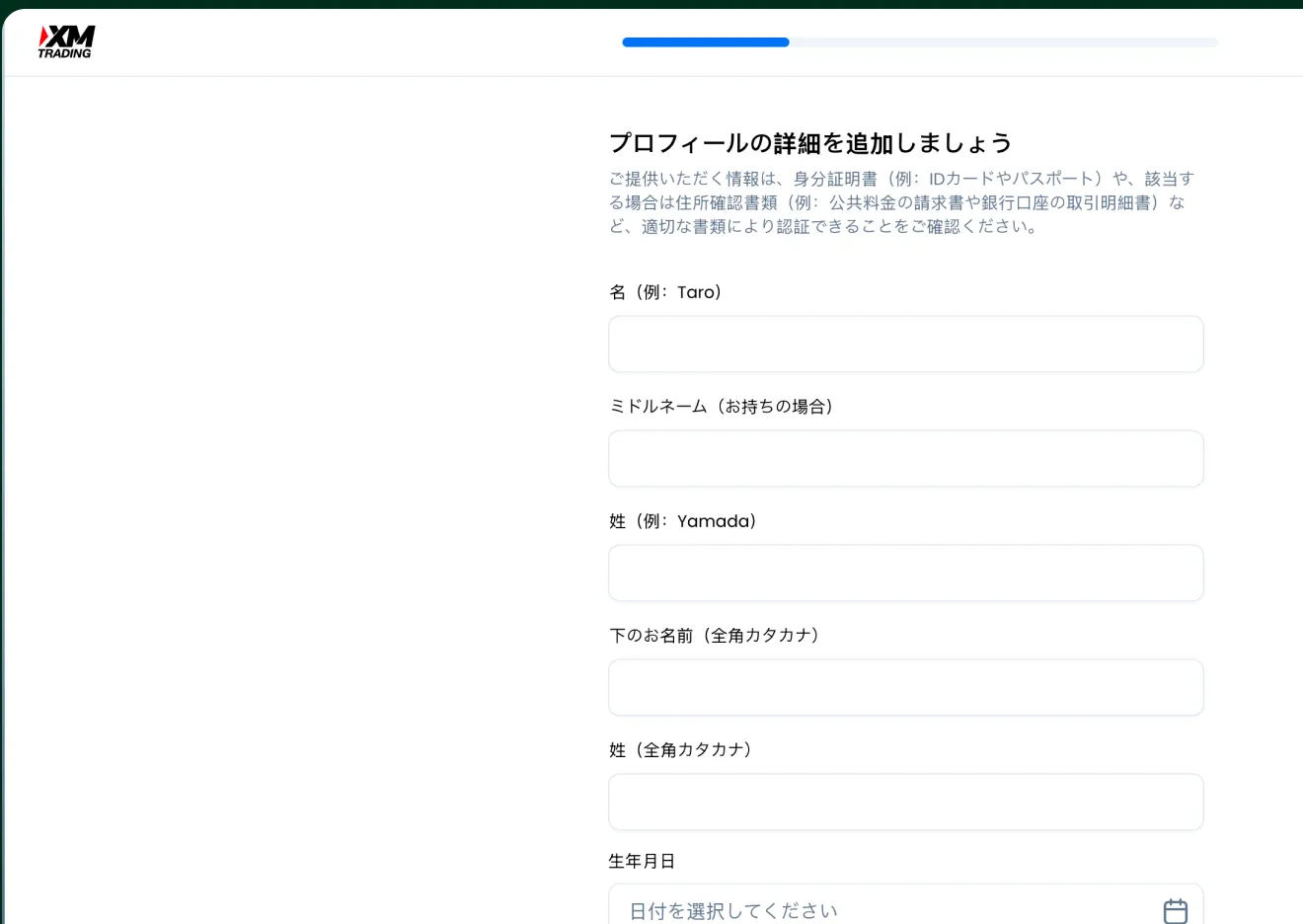Select the 姓(例:Yamada) last name field
Image resolution: width=1303 pixels, height=924 pixels.
click(905, 573)
